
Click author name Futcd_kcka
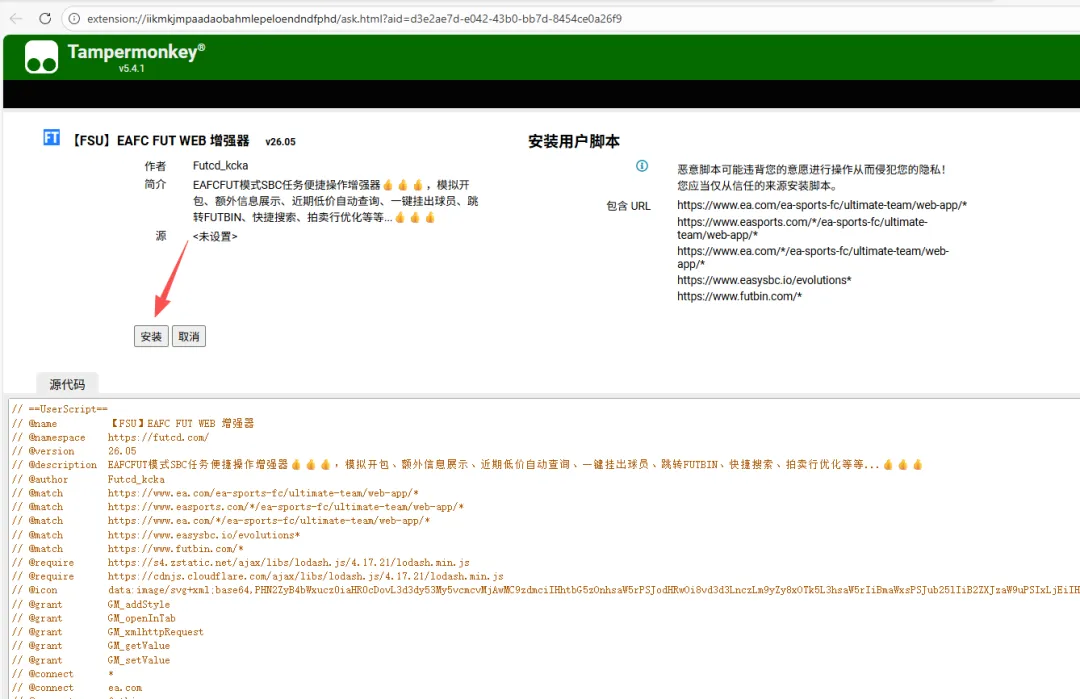[220, 165]
